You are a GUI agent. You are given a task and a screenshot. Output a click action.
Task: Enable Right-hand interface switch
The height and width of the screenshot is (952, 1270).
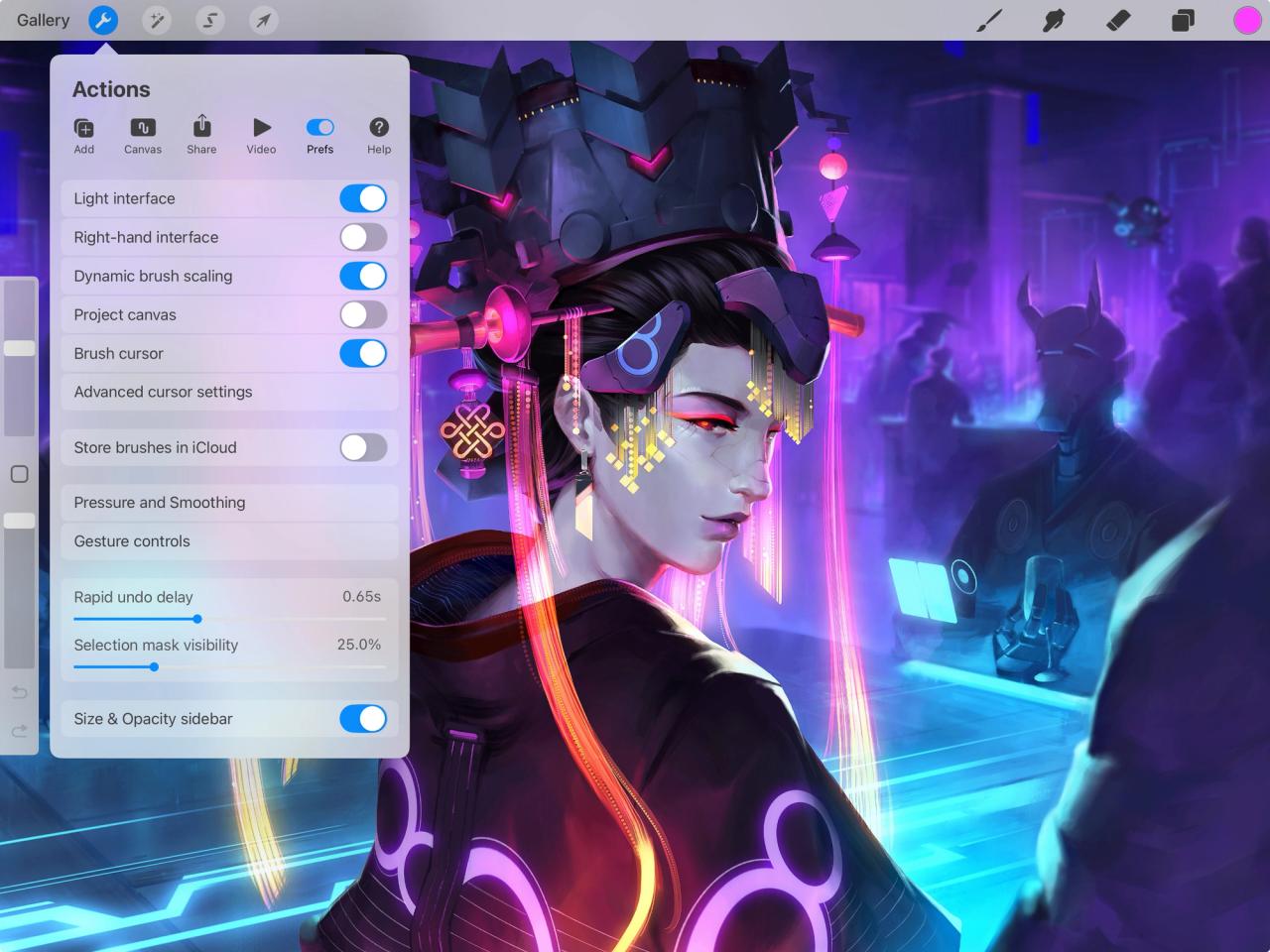tap(363, 237)
